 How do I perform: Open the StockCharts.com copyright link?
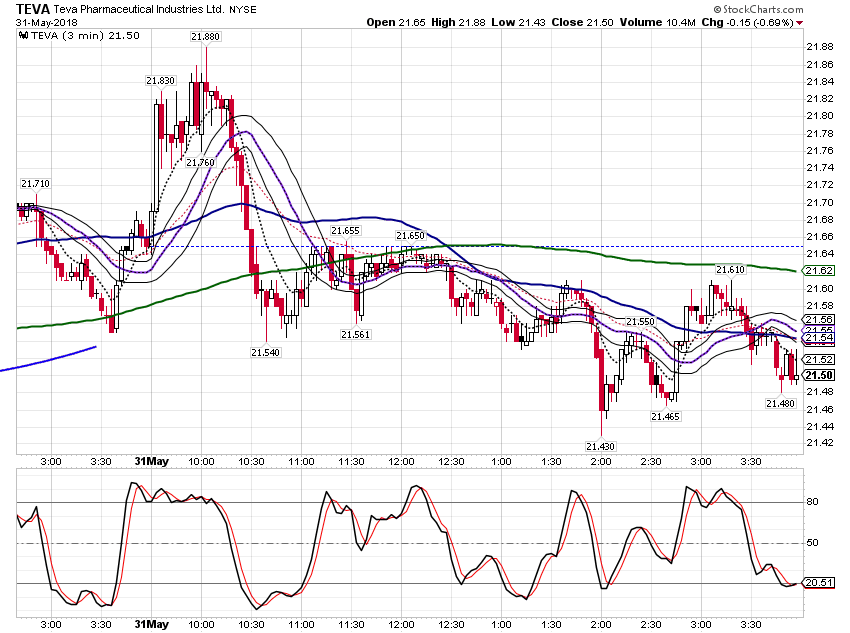click(758, 9)
